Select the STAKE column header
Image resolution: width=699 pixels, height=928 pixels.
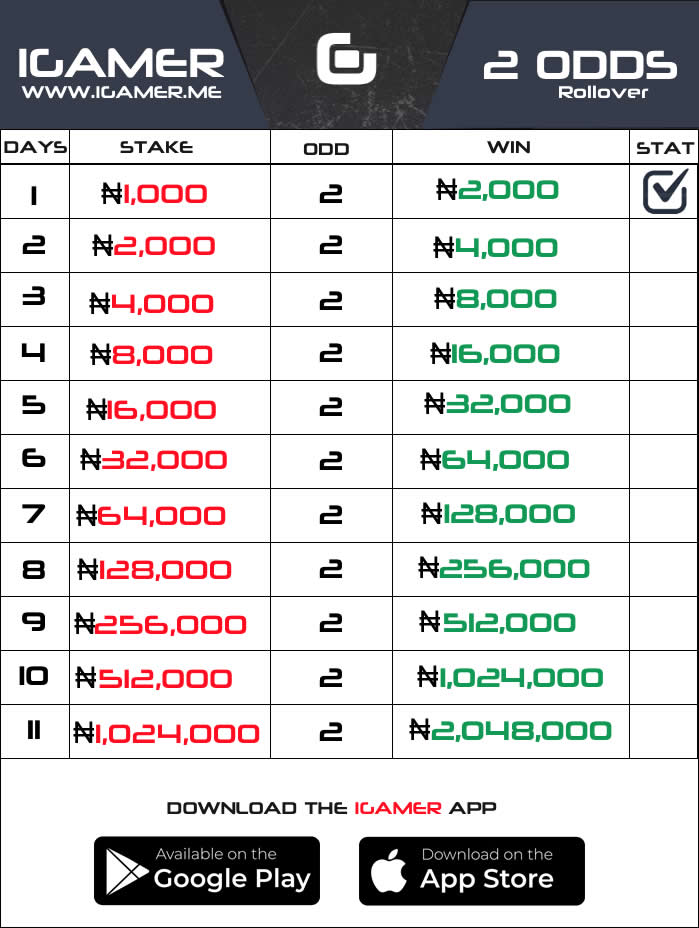[x=156, y=147]
